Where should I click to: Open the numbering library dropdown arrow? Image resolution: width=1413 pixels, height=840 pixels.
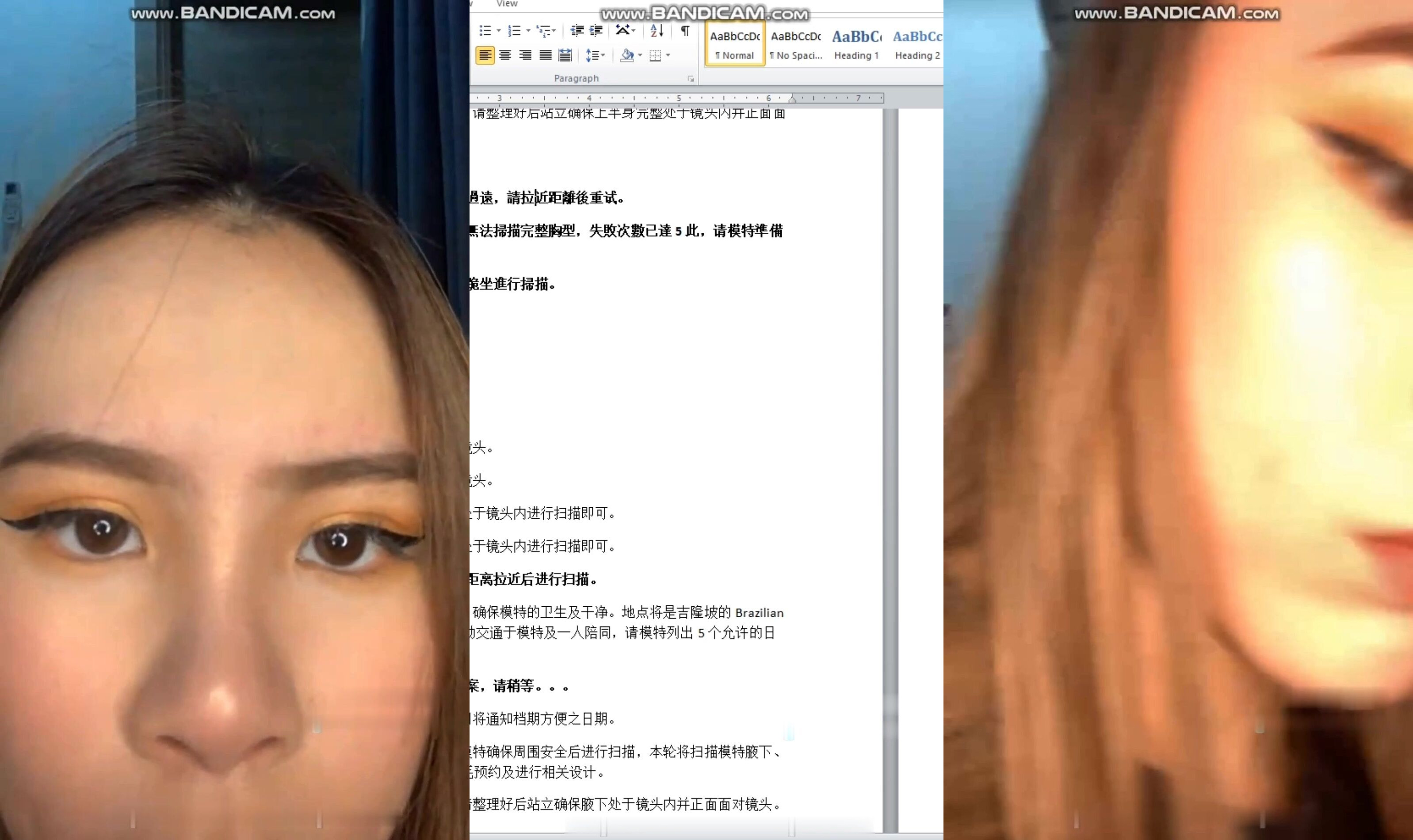(x=528, y=30)
